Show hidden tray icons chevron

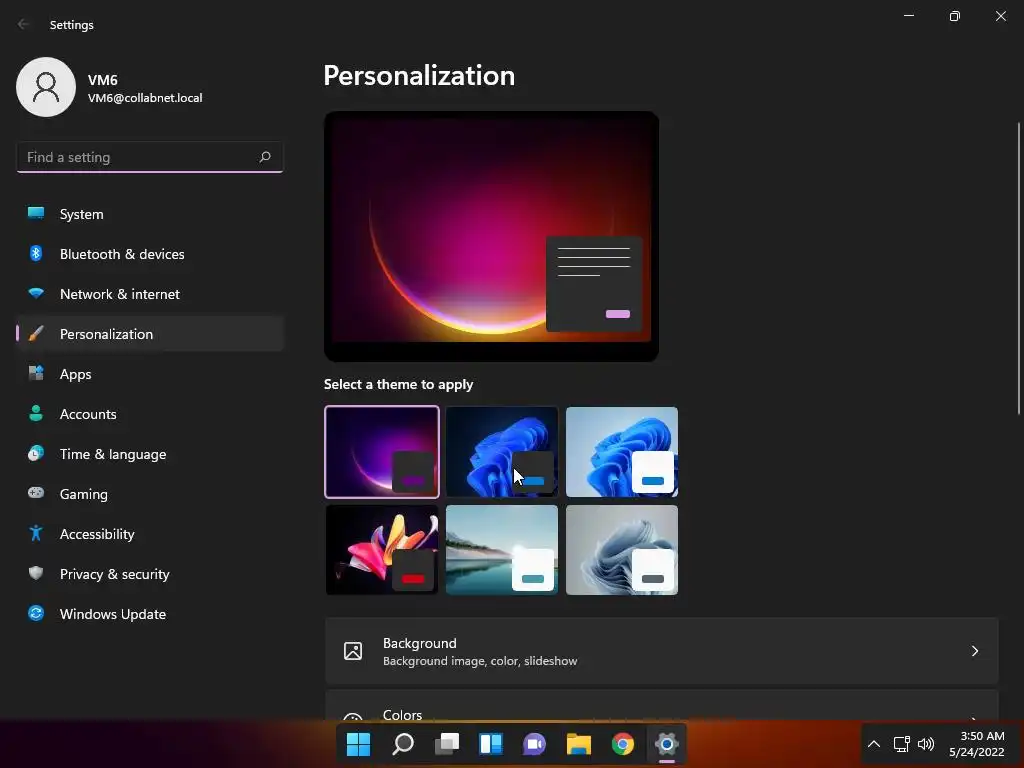pyautogui.click(x=874, y=744)
